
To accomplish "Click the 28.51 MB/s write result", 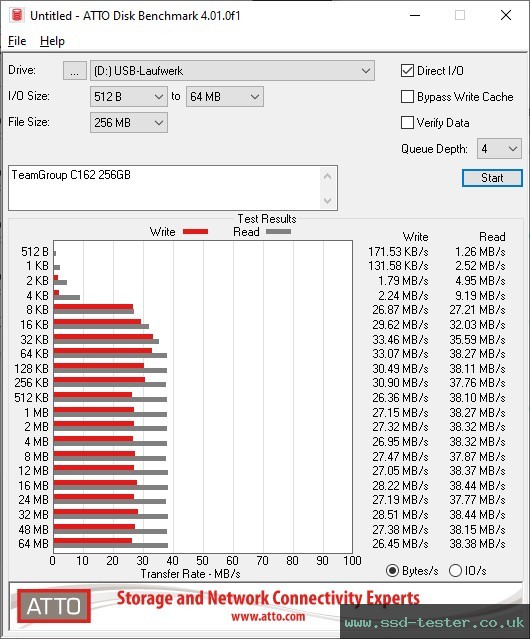I will [400, 515].
